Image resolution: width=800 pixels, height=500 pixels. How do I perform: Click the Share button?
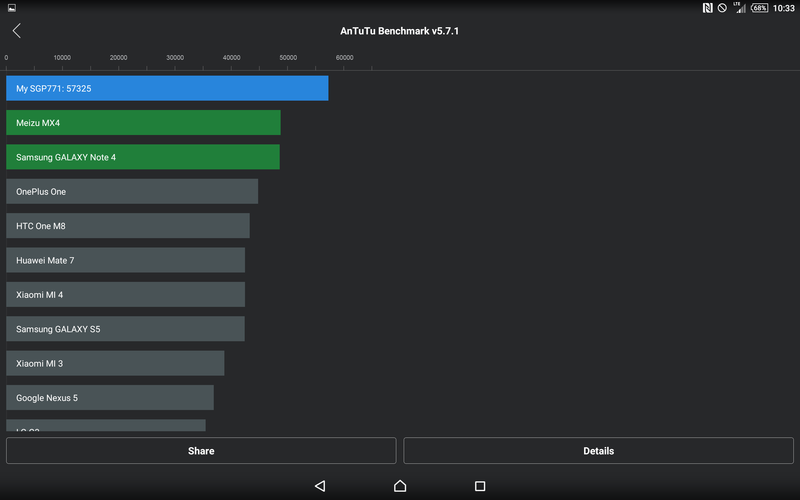click(x=201, y=451)
